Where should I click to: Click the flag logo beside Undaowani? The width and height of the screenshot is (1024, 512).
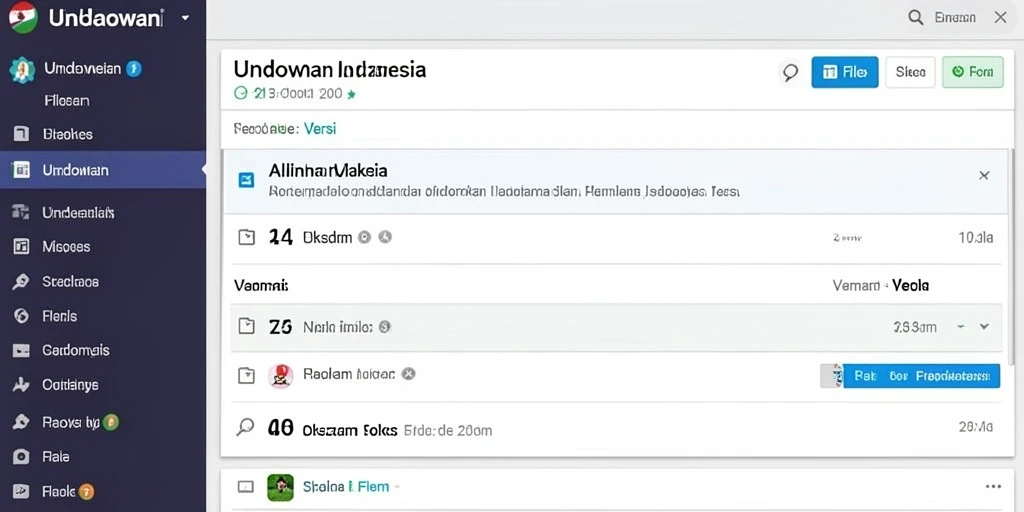[x=24, y=17]
